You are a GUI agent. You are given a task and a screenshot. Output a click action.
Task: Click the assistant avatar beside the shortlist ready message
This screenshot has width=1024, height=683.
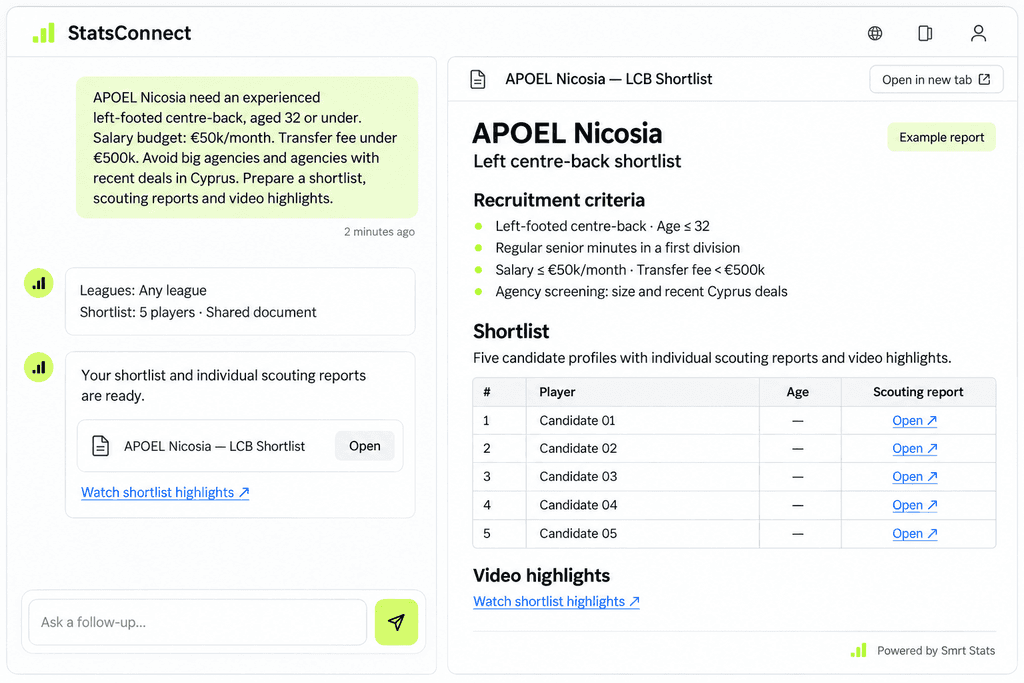[x=39, y=367]
